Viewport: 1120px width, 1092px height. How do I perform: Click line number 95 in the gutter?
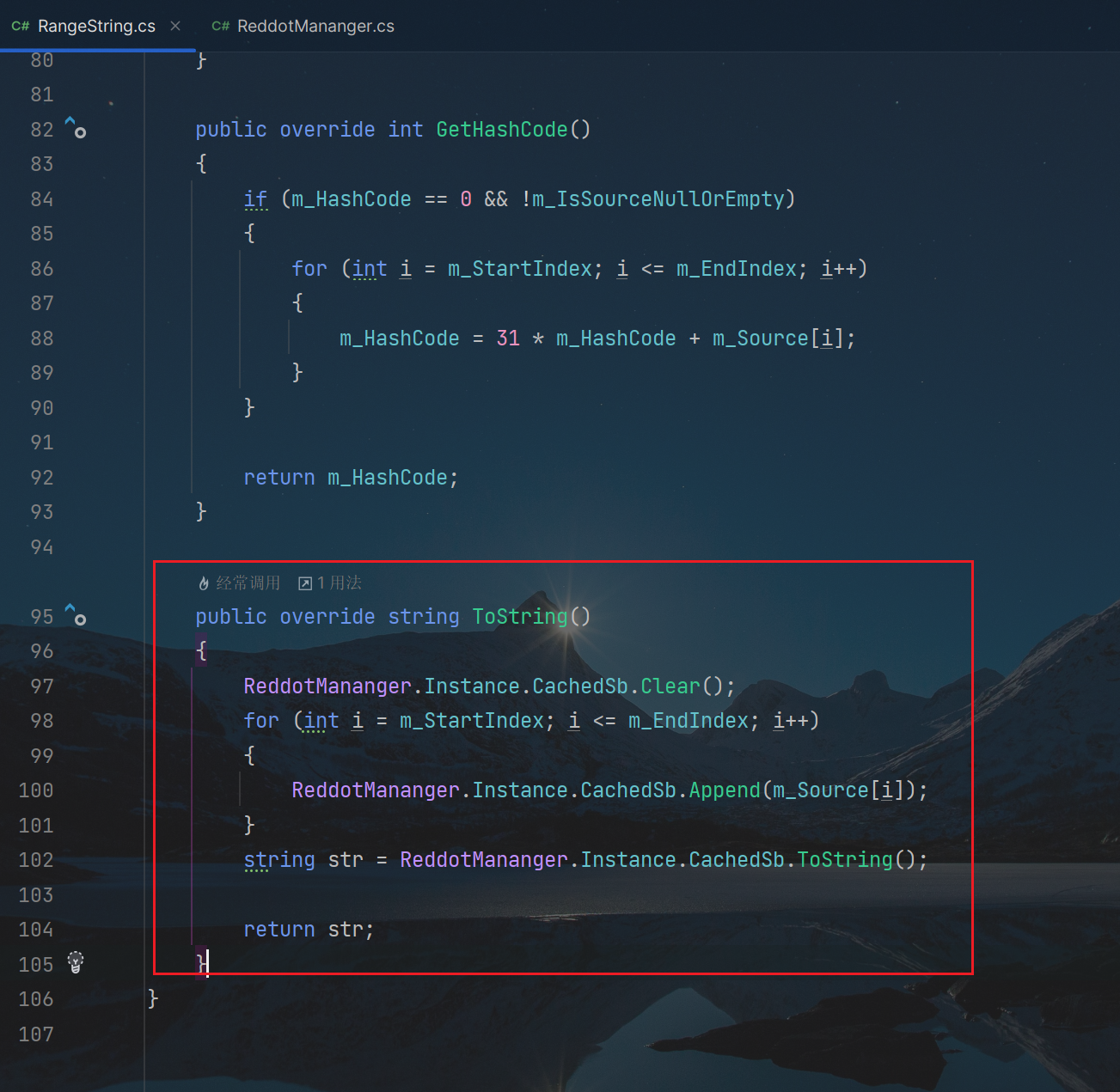click(x=42, y=617)
